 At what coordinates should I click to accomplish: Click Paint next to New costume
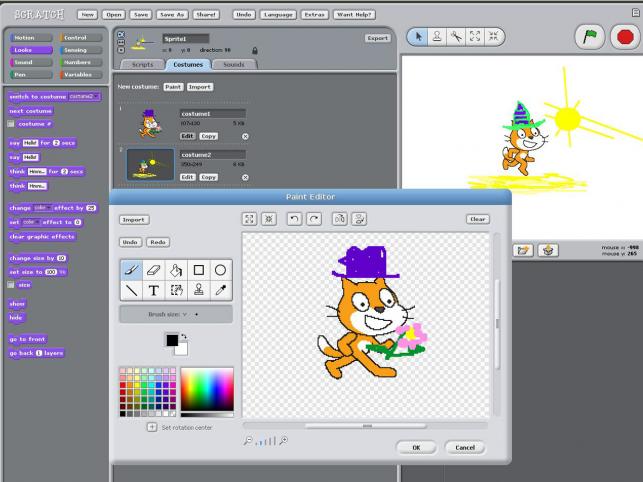coord(173,87)
